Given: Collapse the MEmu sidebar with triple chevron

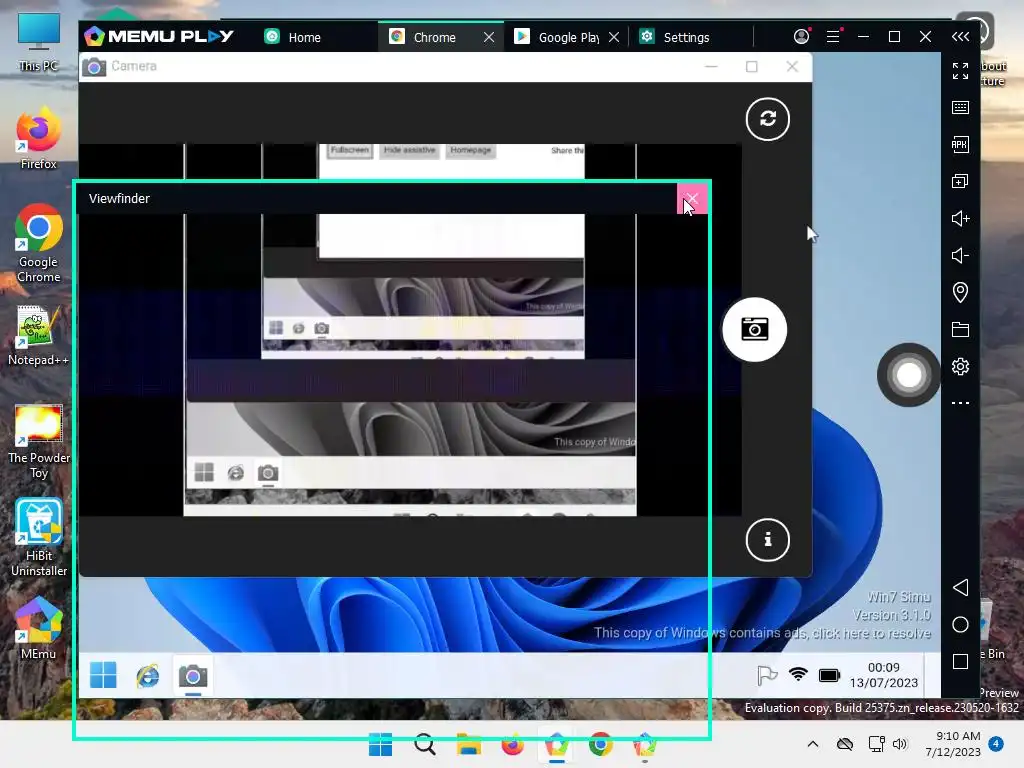Looking at the screenshot, I should pos(960,37).
